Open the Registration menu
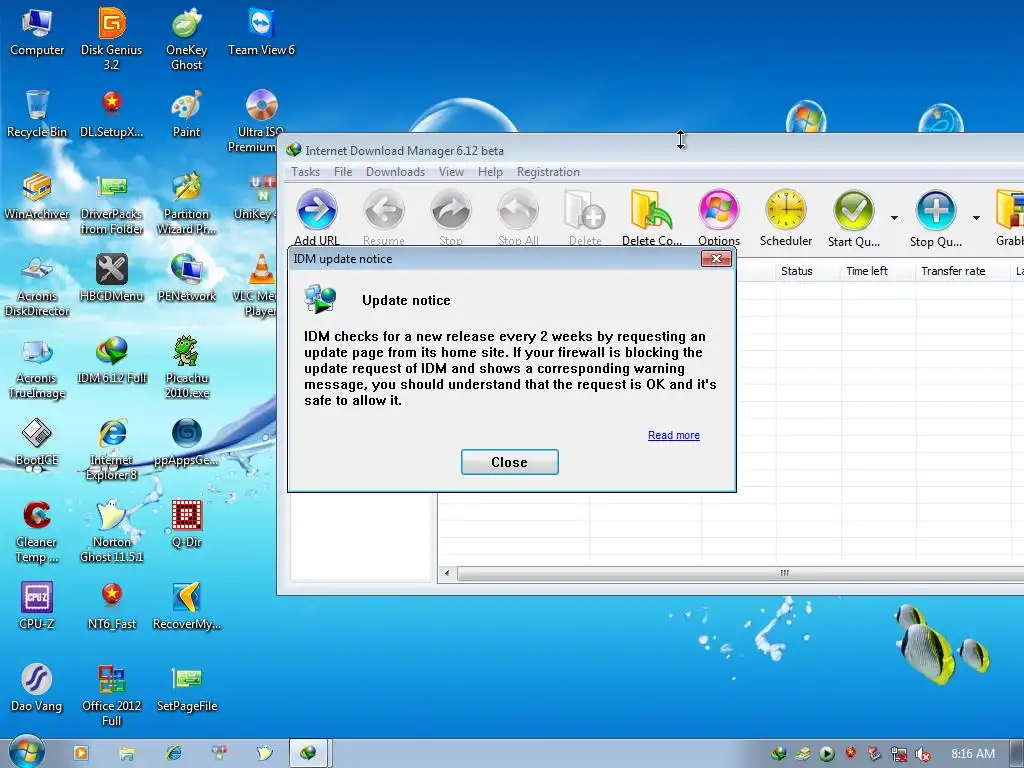Screen dimensions: 1024x768 tap(548, 172)
